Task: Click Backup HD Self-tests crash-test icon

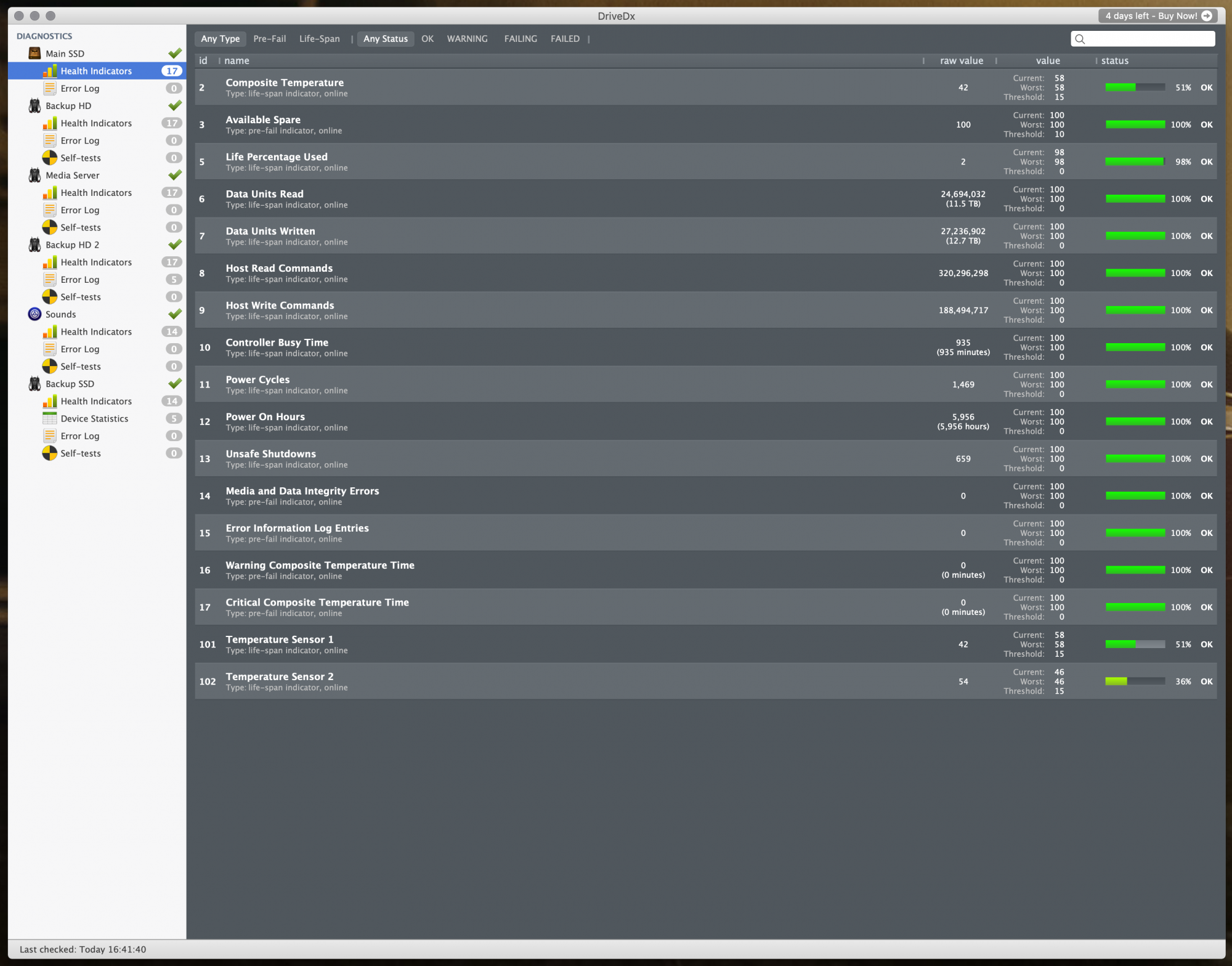Action: [x=50, y=158]
